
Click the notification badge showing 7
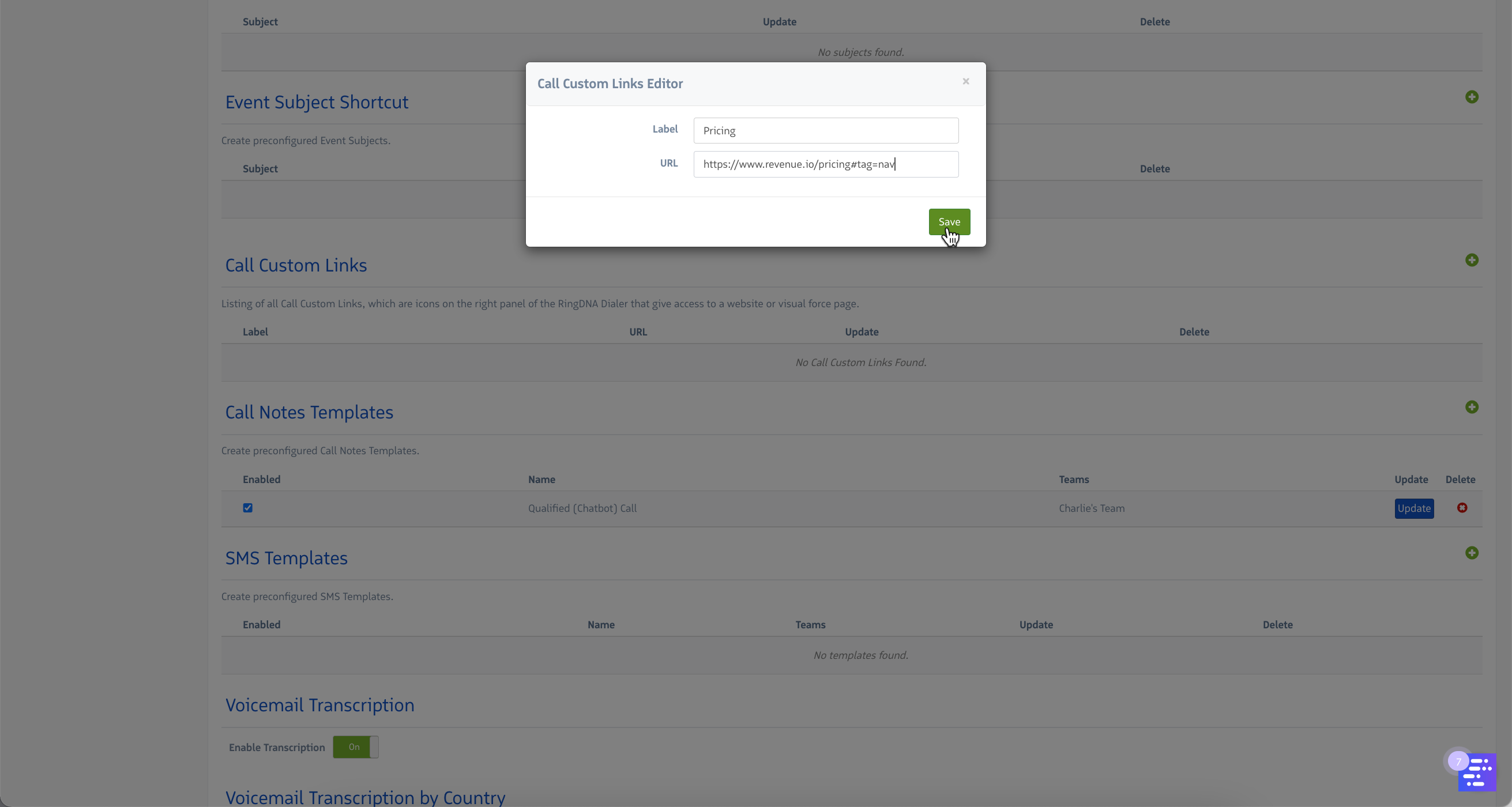[x=1458, y=762]
